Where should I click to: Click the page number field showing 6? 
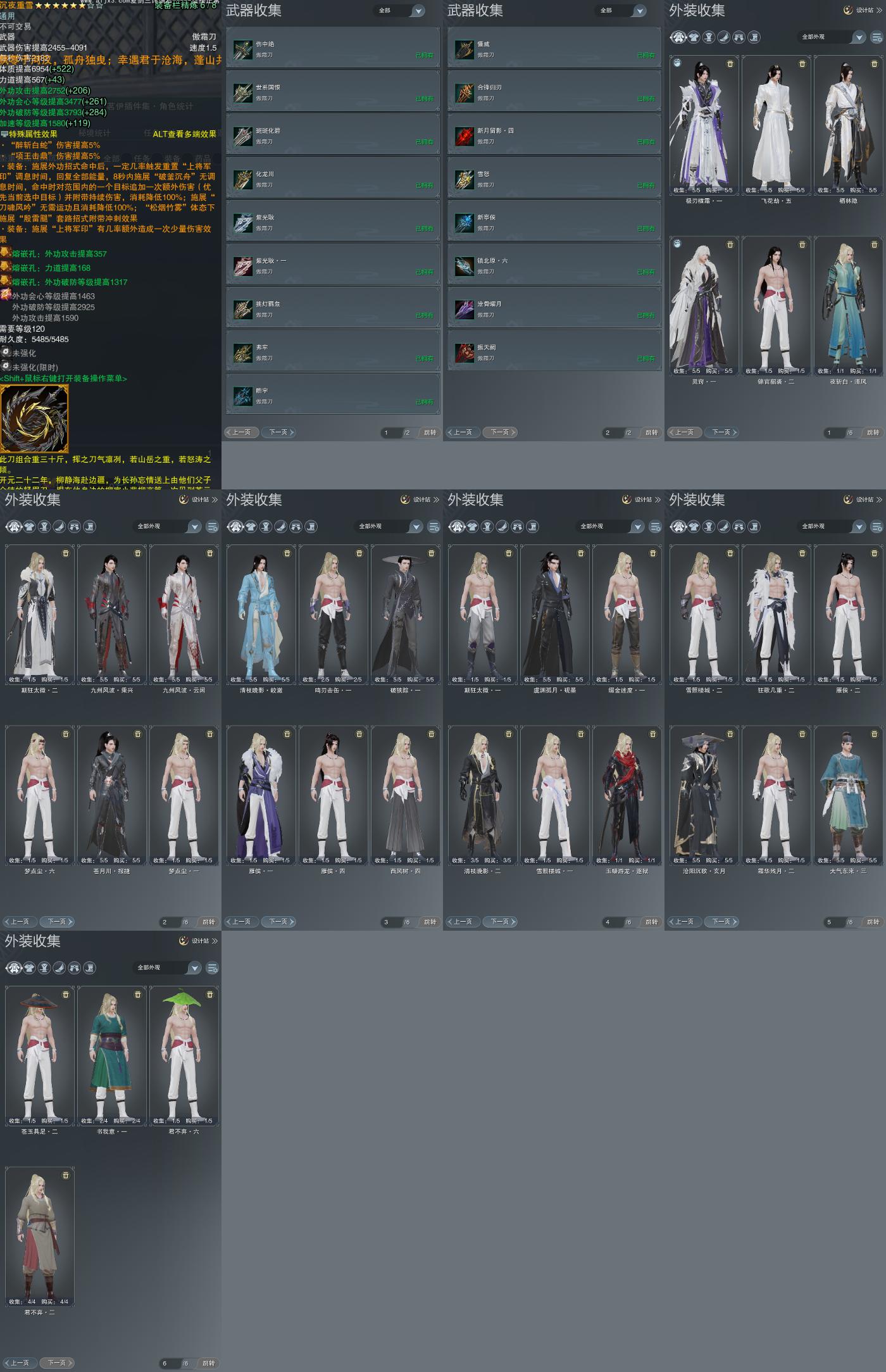[168, 1363]
